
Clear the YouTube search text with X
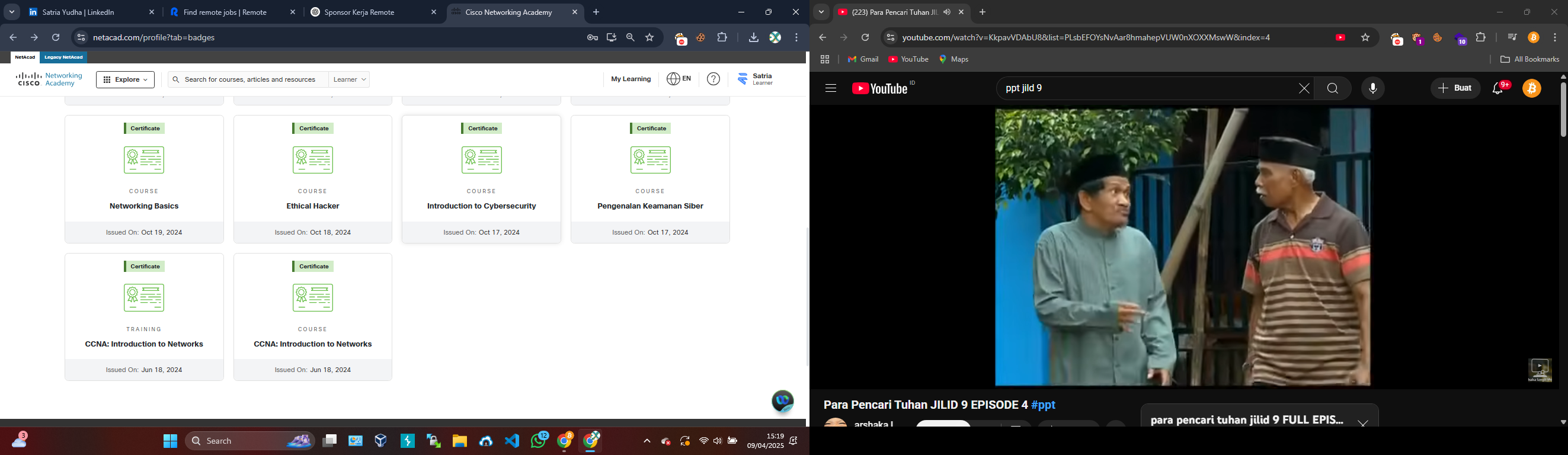pos(1304,89)
